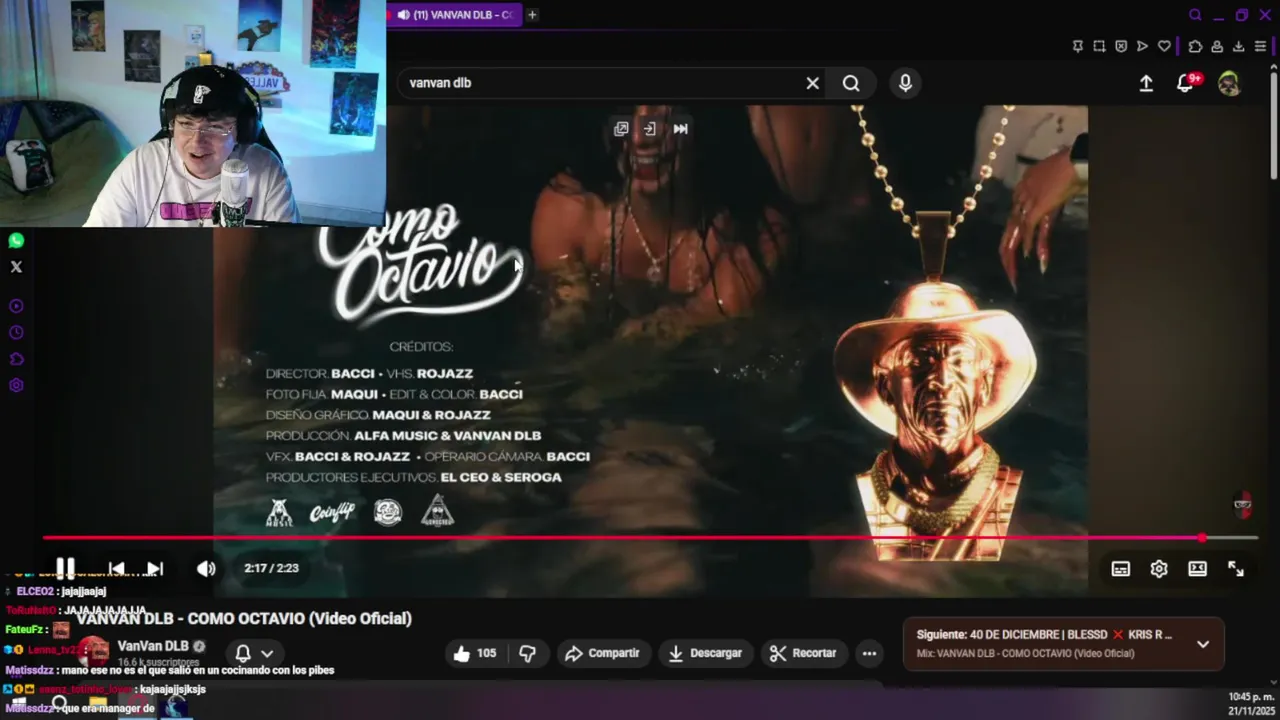1280x720 pixels.
Task: Open the player settings gear
Action: click(x=1159, y=568)
